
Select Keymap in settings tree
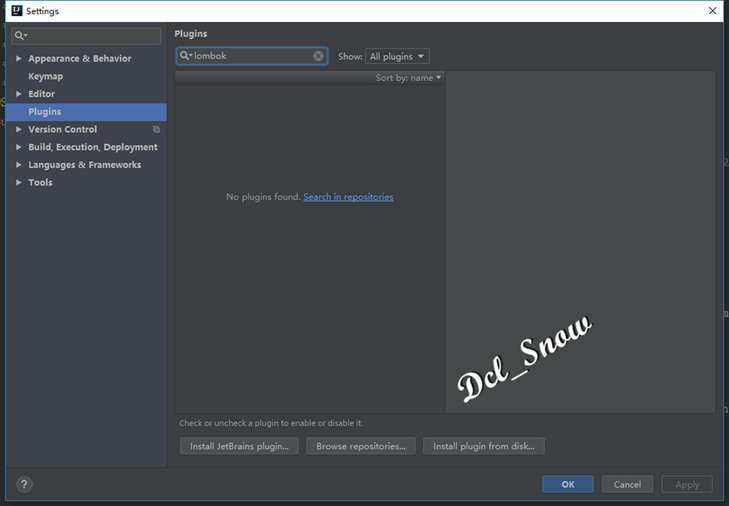coord(46,76)
